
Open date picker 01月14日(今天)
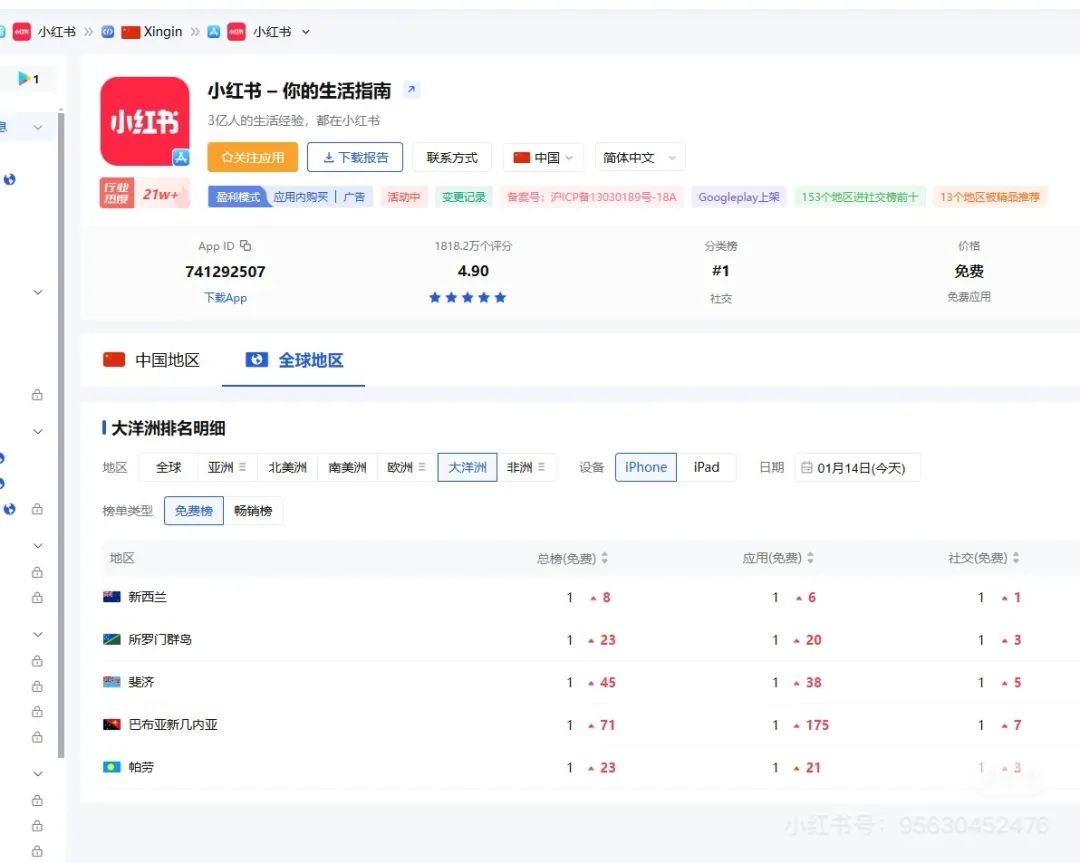click(858, 468)
